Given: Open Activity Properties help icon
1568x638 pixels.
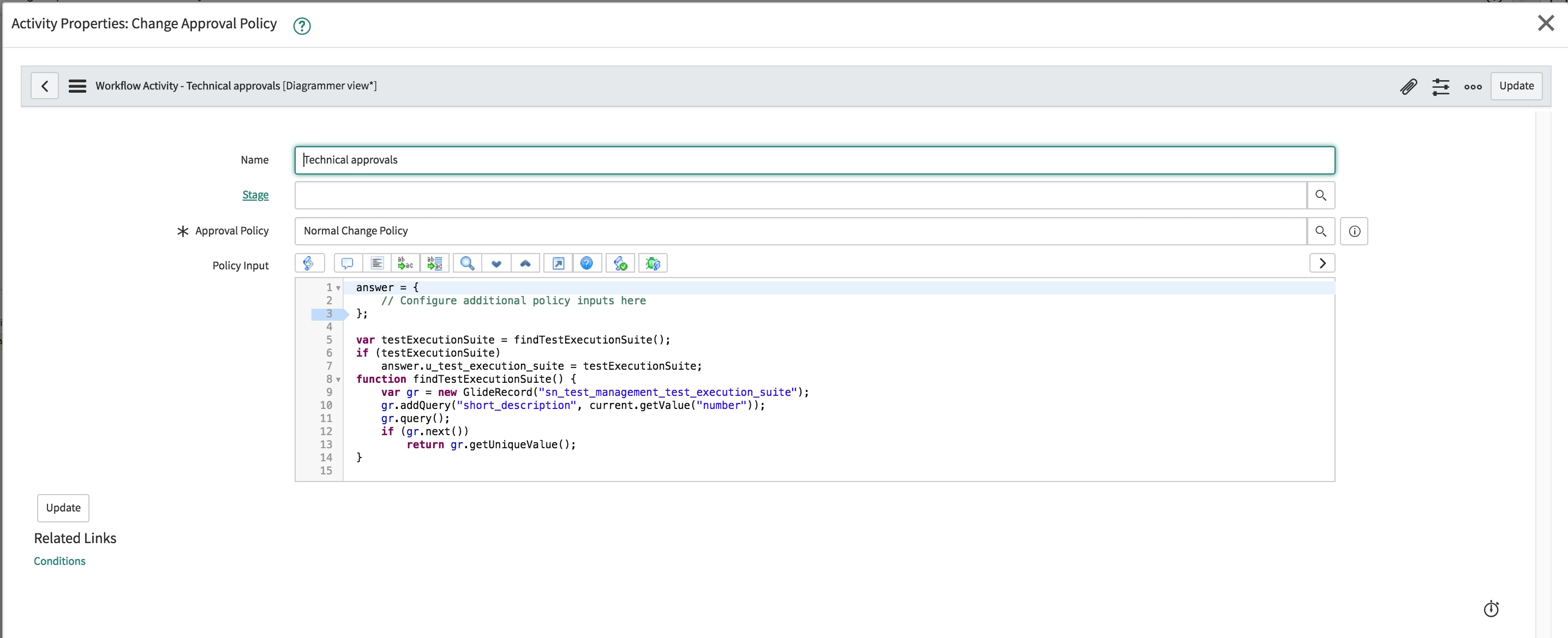Looking at the screenshot, I should 302,26.
